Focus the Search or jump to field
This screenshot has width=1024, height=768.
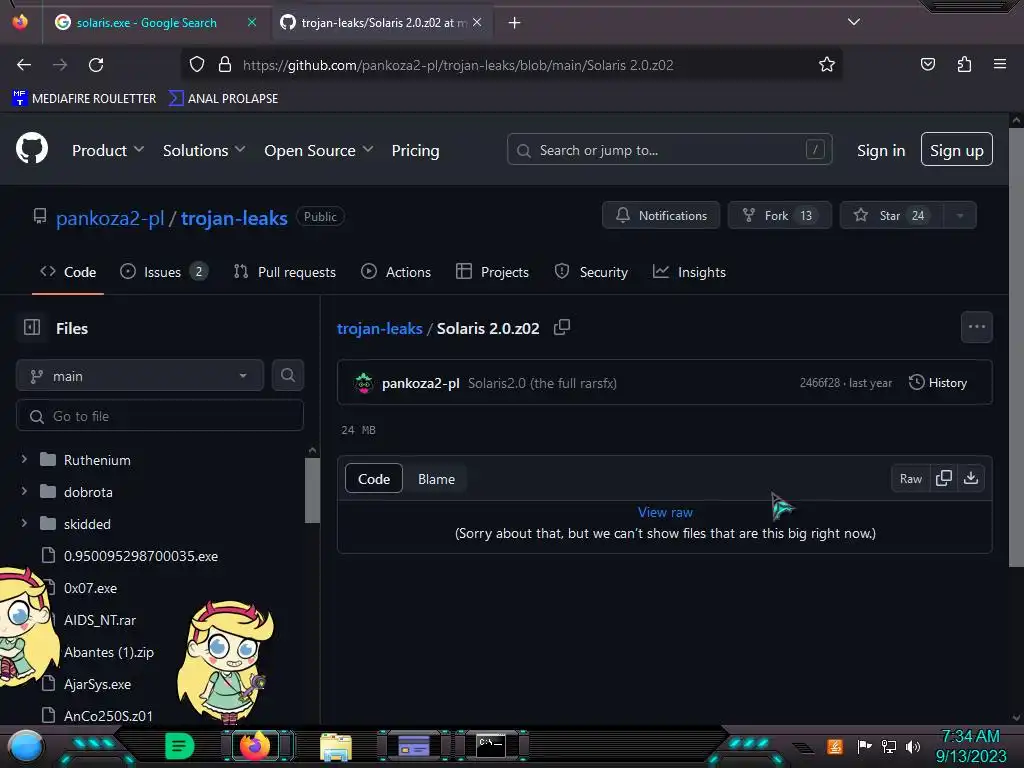pyautogui.click(x=669, y=150)
